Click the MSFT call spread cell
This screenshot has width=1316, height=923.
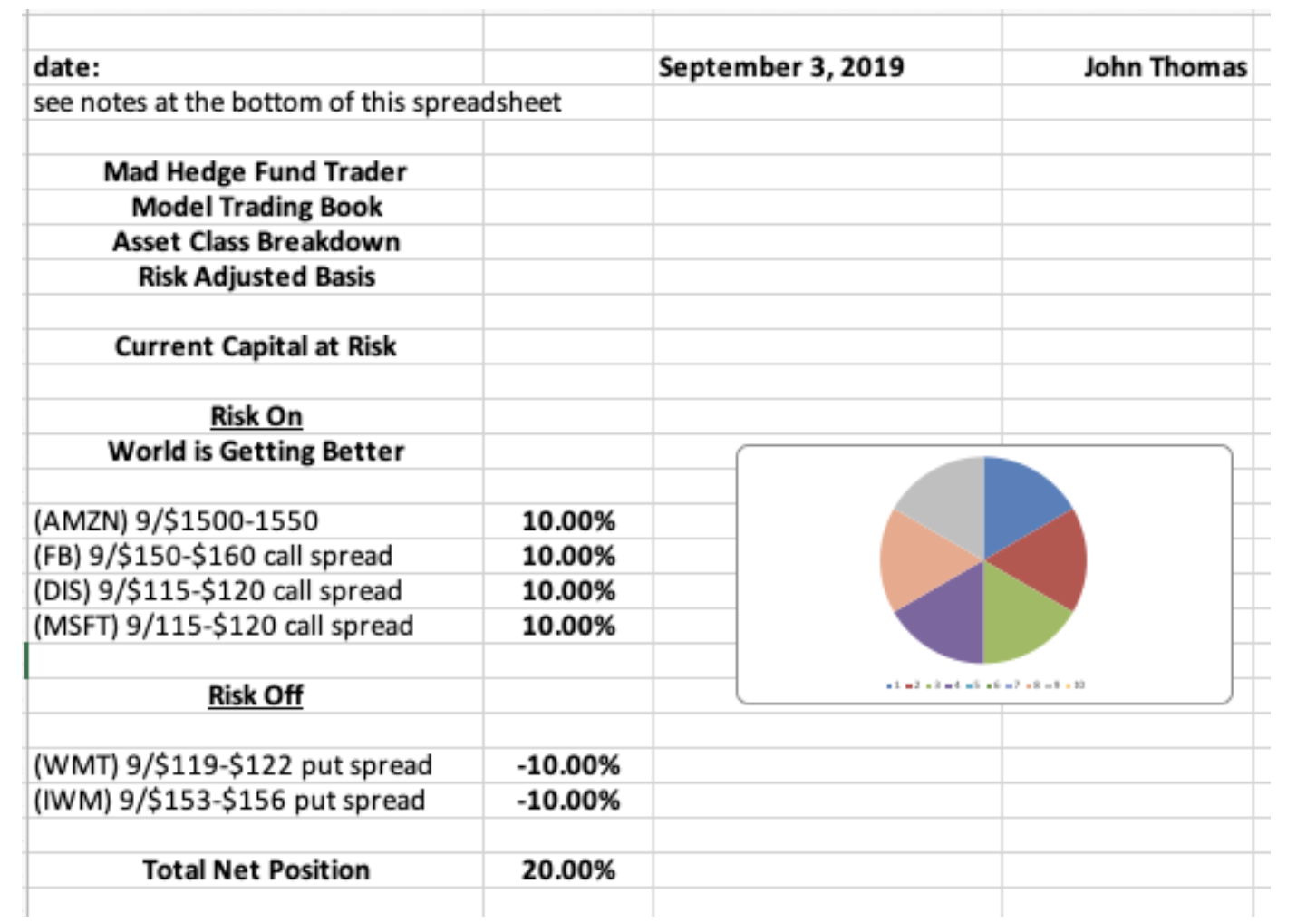click(223, 626)
